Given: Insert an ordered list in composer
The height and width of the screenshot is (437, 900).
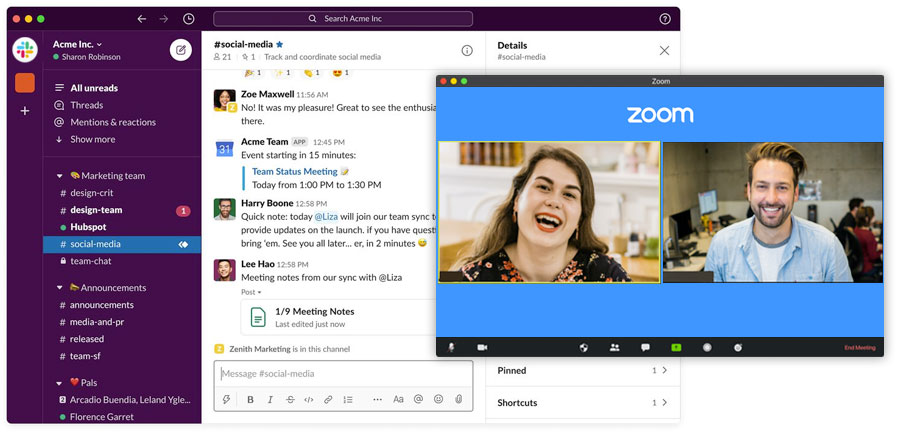Looking at the screenshot, I should click(348, 400).
